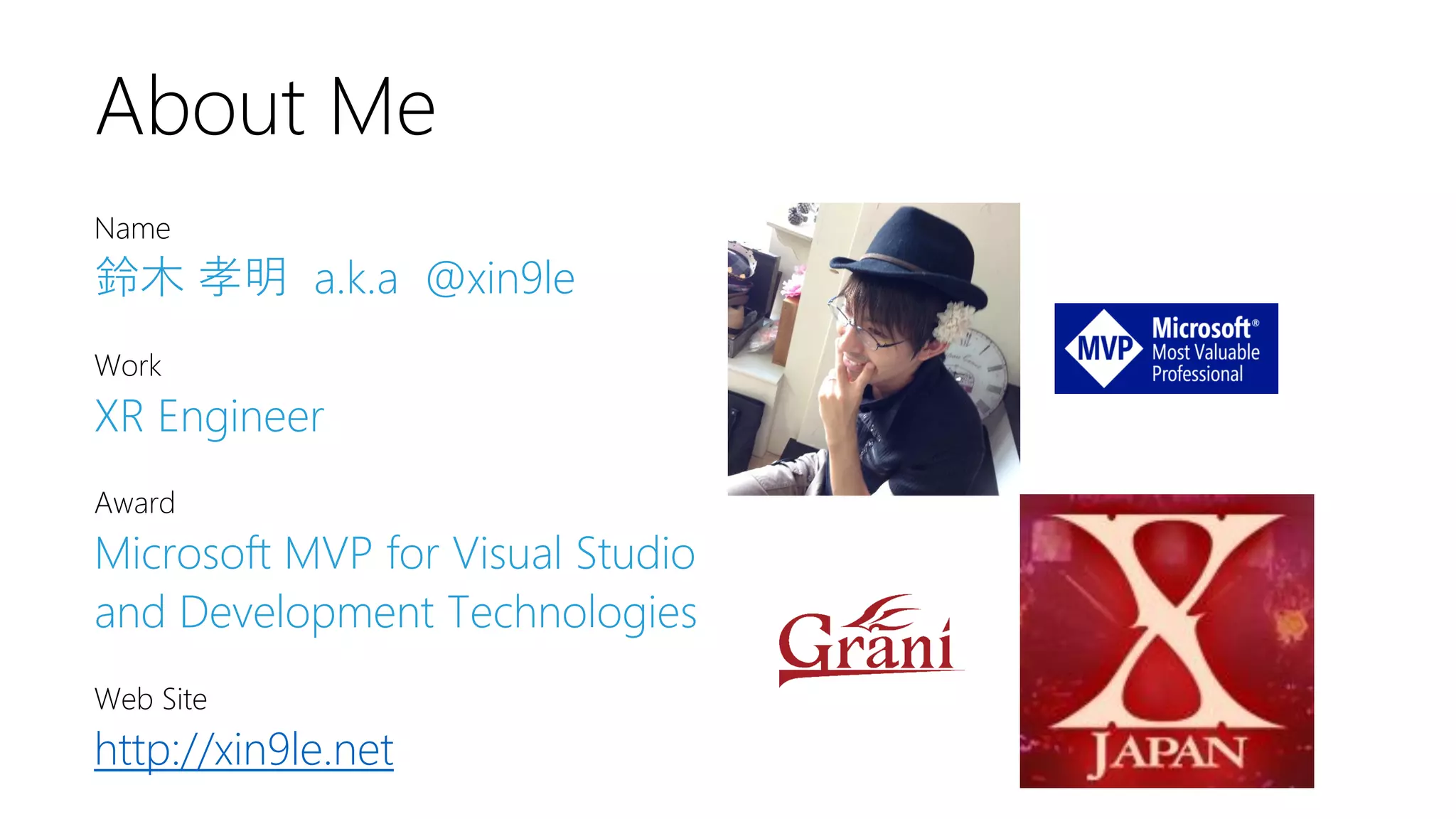Viewport: 1456px width, 819px height.
Task: Click the XR Engineer job title
Action: (x=209, y=416)
